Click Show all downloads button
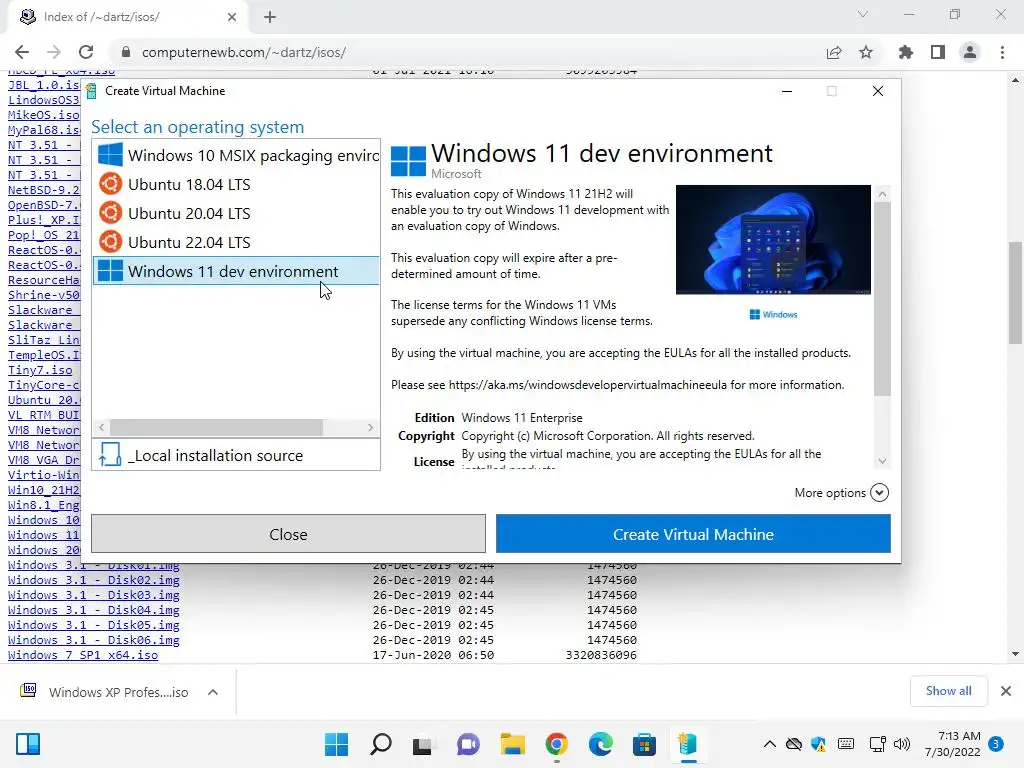The width and height of the screenshot is (1024, 768). [948, 691]
